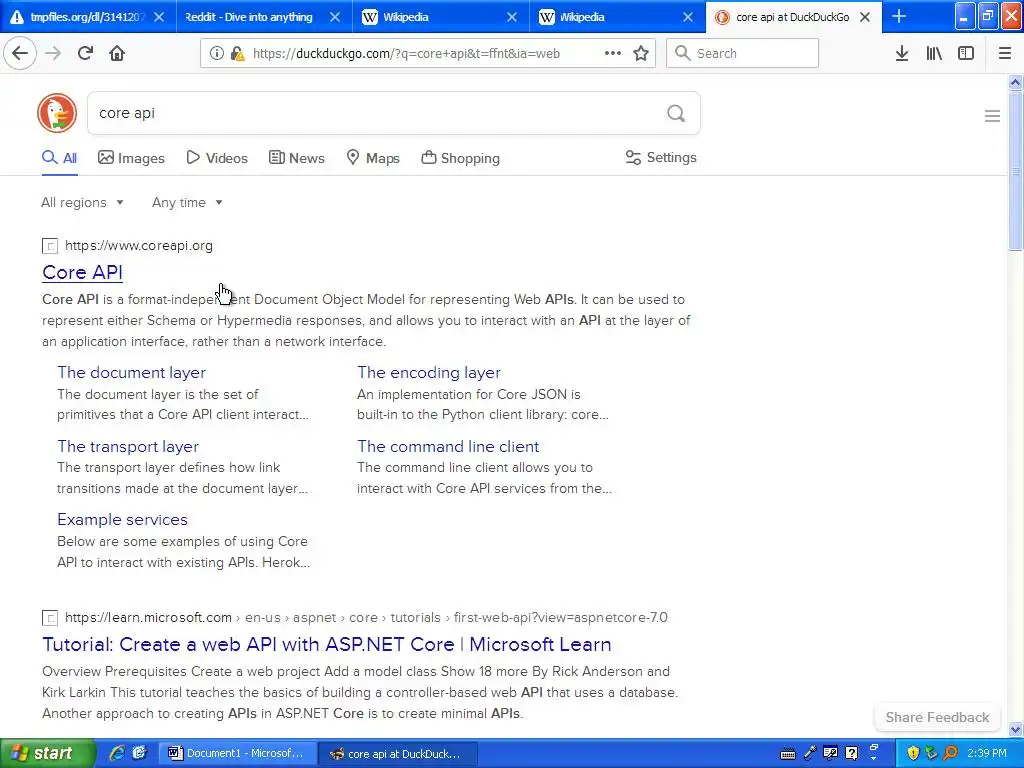Screen dimensions: 1024x768
Task: Select the News search category
Action: point(296,158)
